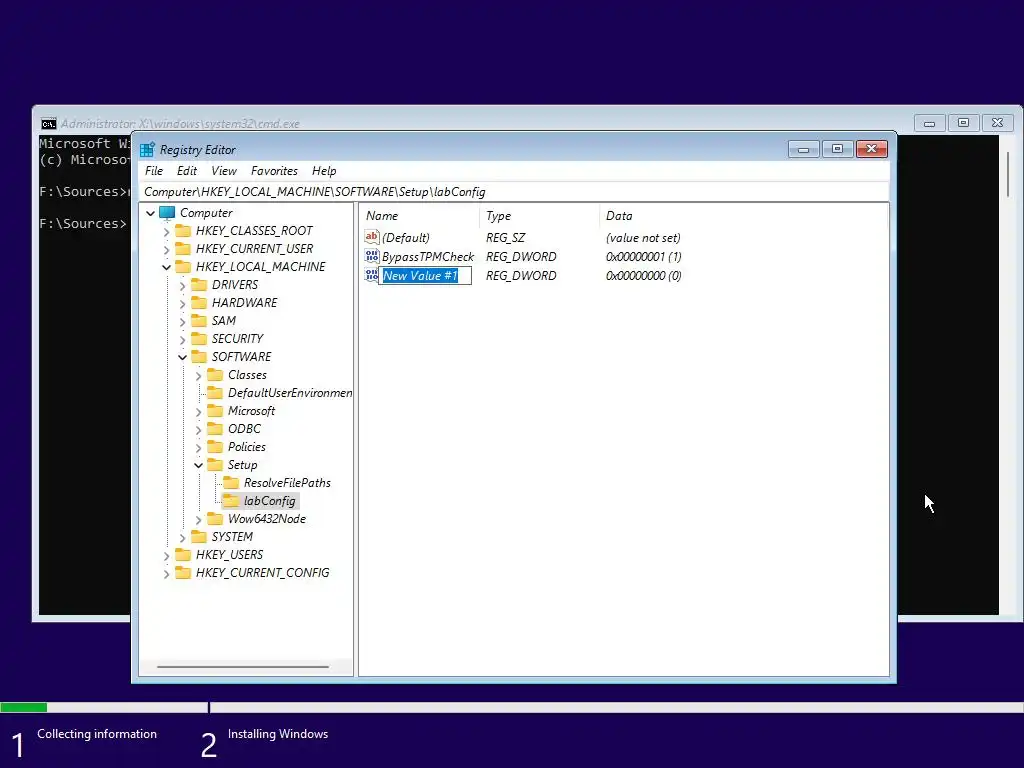1024x768 pixels.
Task: Click the HARDWARE folder icon
Action: tap(199, 302)
